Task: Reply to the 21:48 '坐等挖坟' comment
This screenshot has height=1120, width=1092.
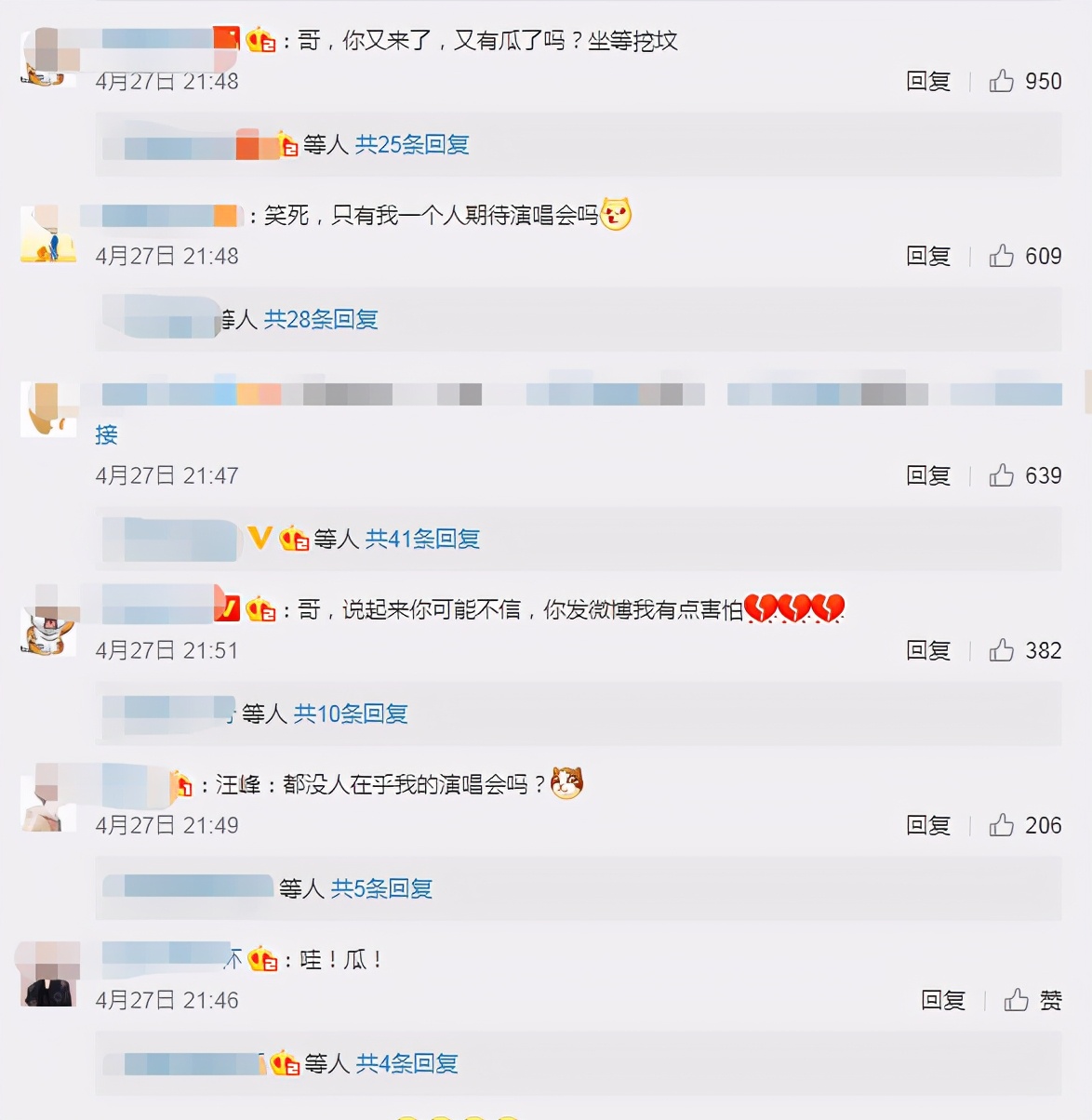Action: click(928, 81)
